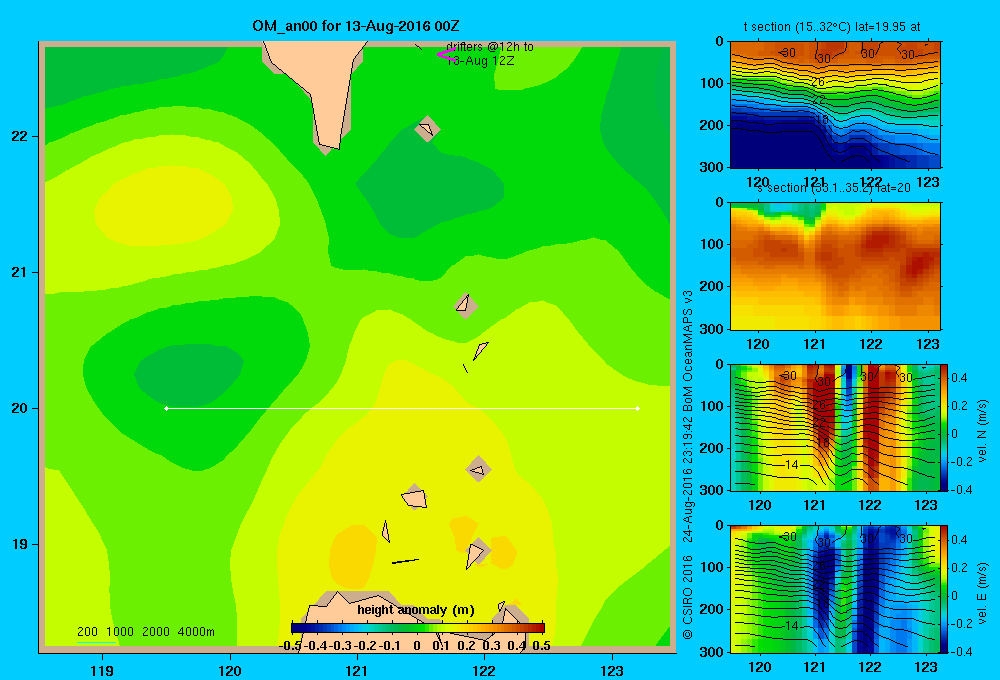
Task: Click the "t section (15..32°C) lat=19.95 at" title
Action: (x=832, y=27)
